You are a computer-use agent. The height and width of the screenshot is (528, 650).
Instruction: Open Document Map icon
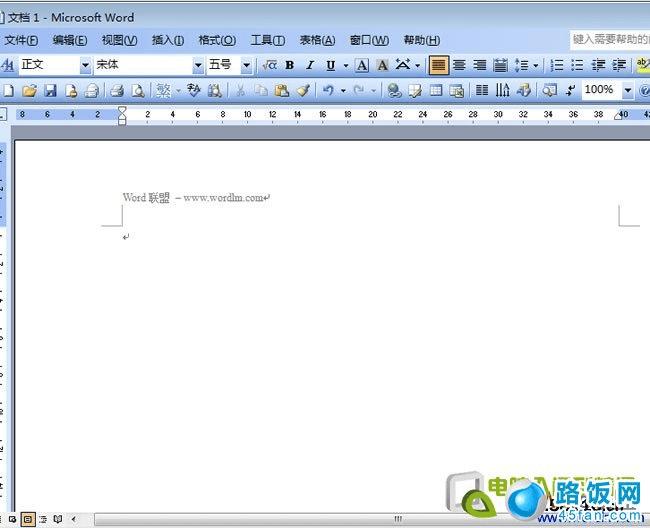pyautogui.click(x=550, y=90)
